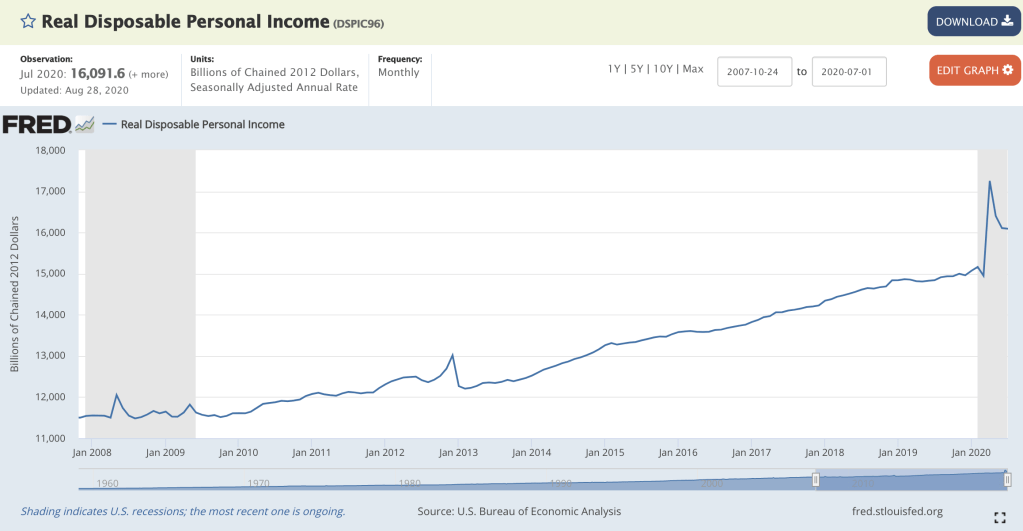Select the 10Y time range
Screen dimensions: 1023x531
point(662,69)
